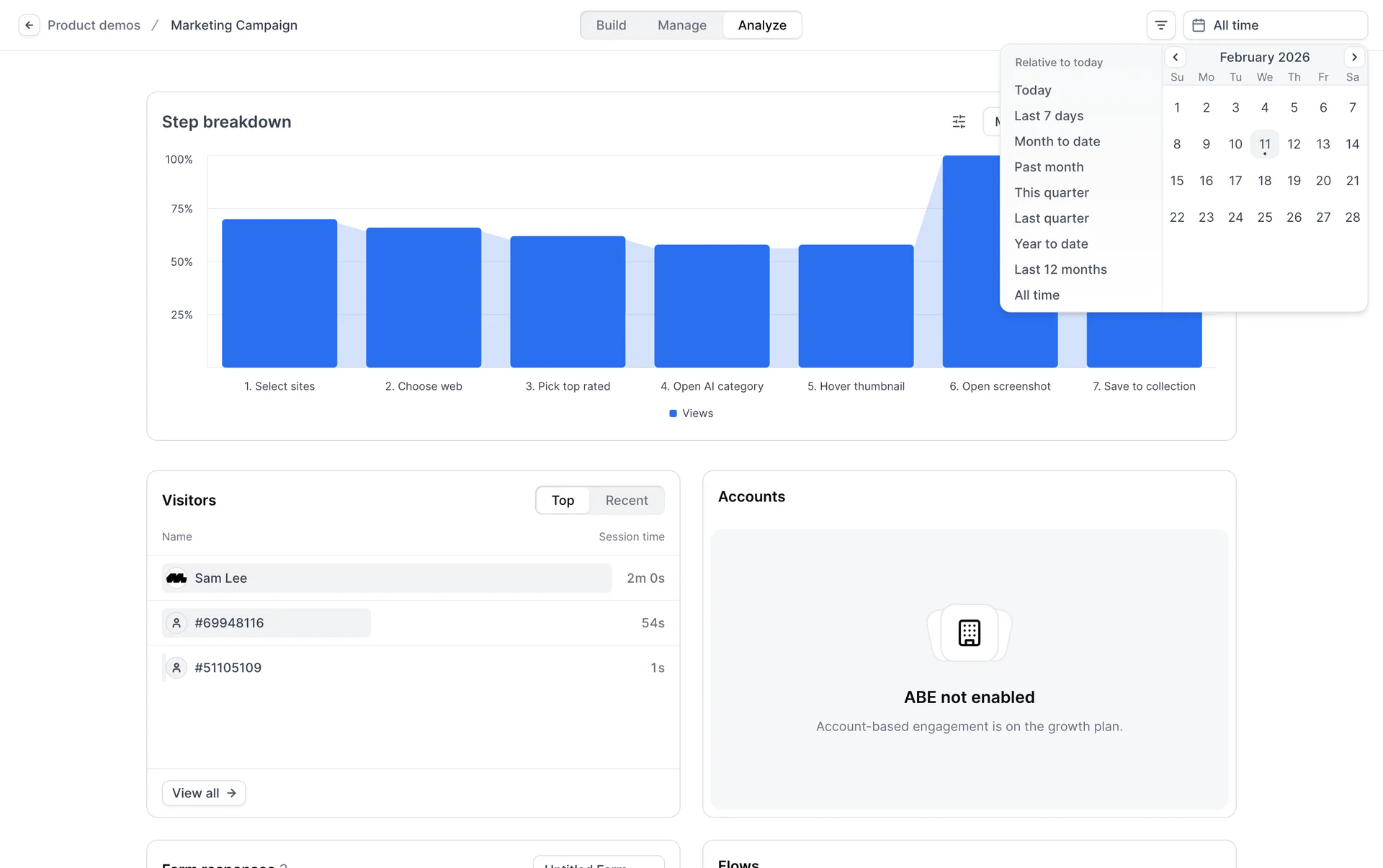Screen dimensions: 1383x868
Task: Go to next month in calendar
Action: (x=1354, y=57)
